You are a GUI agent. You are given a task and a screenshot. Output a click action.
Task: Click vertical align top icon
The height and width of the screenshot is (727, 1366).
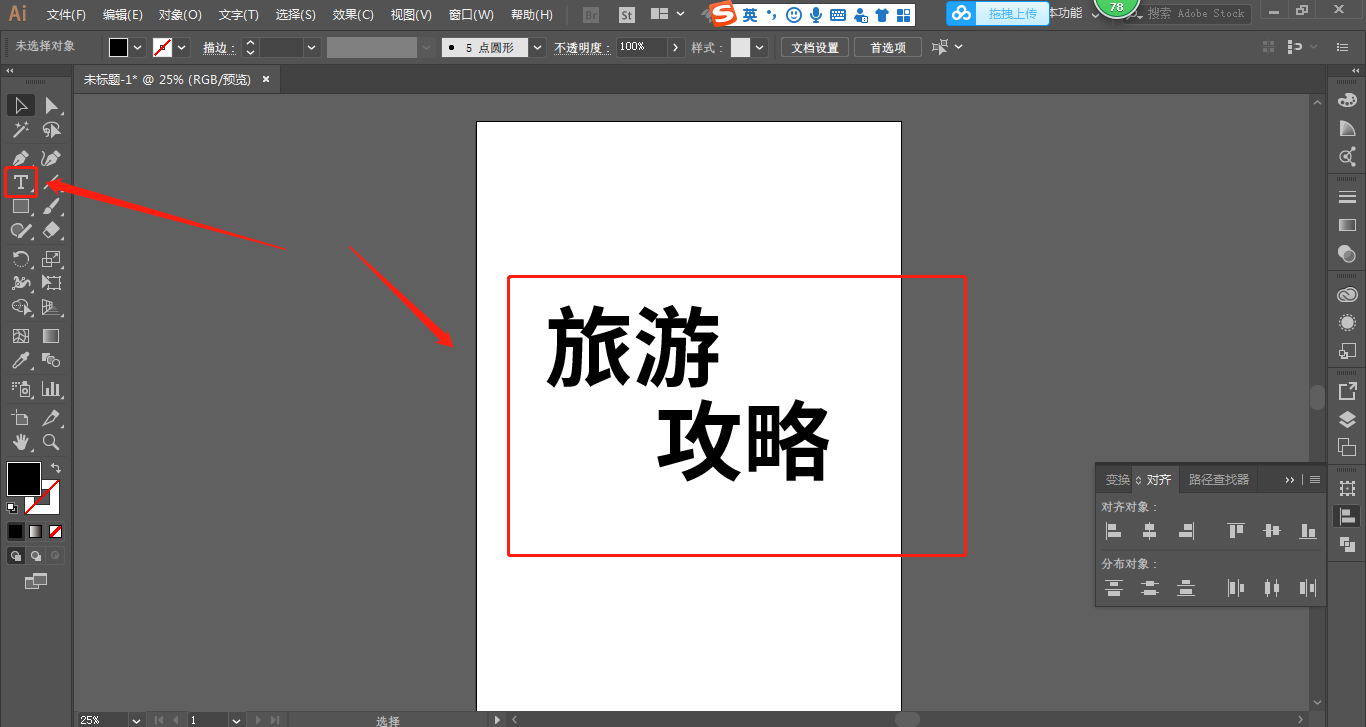tap(1236, 531)
